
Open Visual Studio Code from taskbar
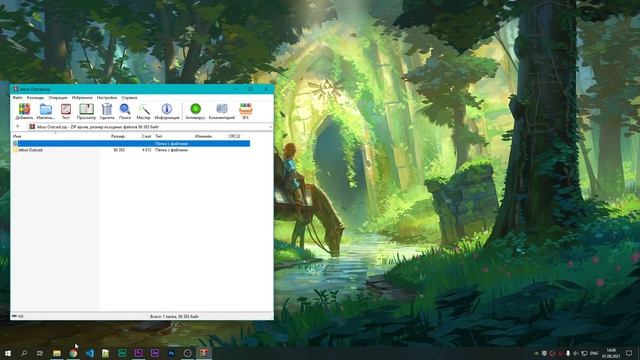click(x=90, y=353)
